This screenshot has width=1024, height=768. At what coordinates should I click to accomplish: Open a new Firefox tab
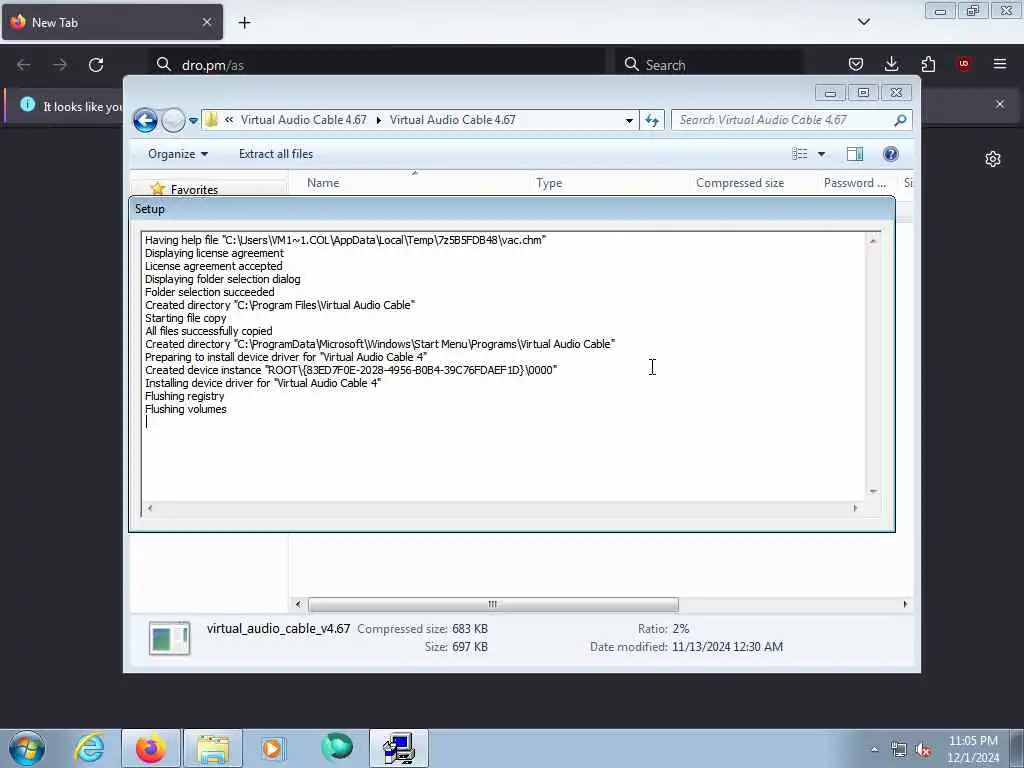click(x=244, y=23)
